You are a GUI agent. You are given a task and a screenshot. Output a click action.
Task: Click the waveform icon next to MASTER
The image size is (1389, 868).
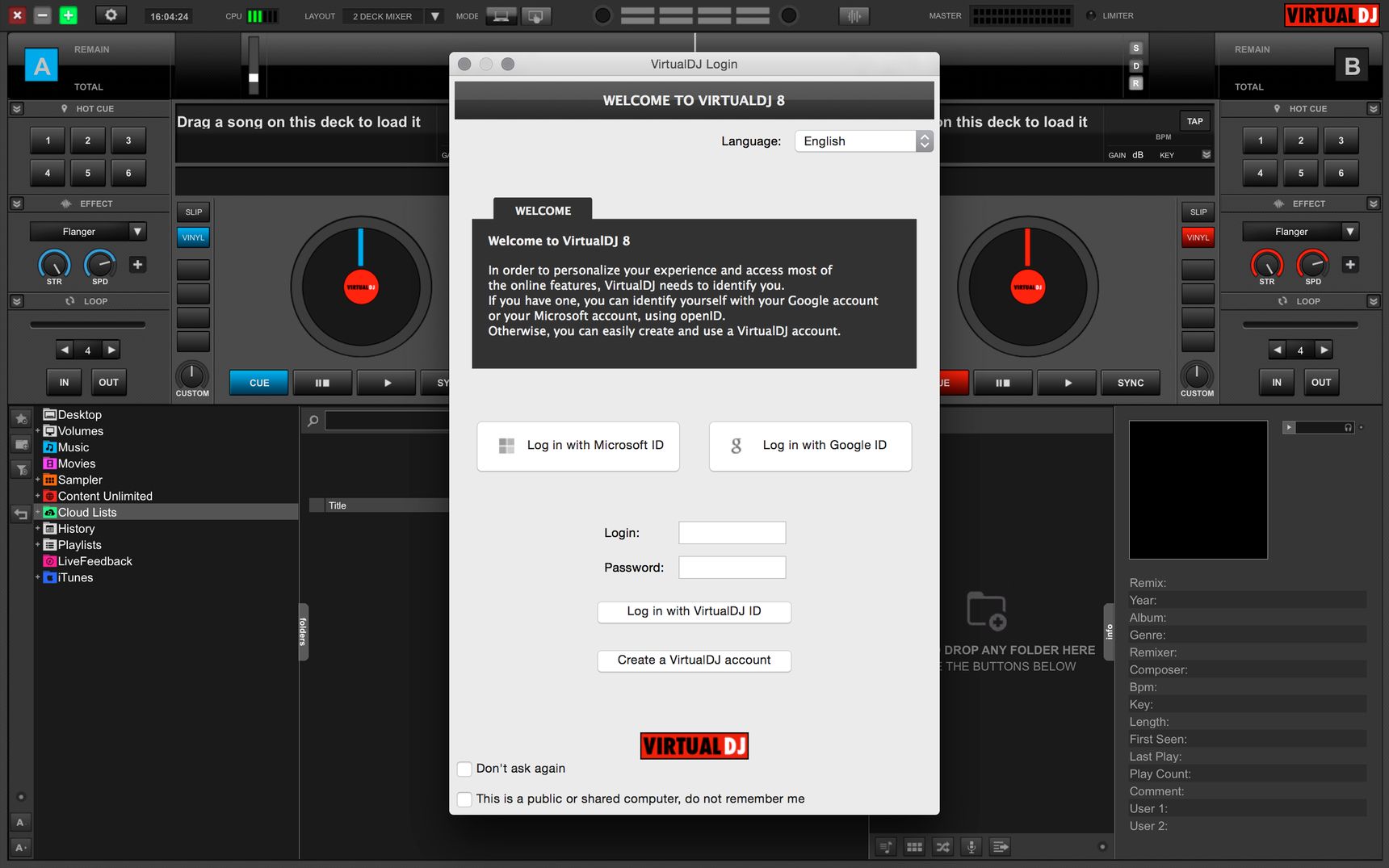(x=854, y=16)
